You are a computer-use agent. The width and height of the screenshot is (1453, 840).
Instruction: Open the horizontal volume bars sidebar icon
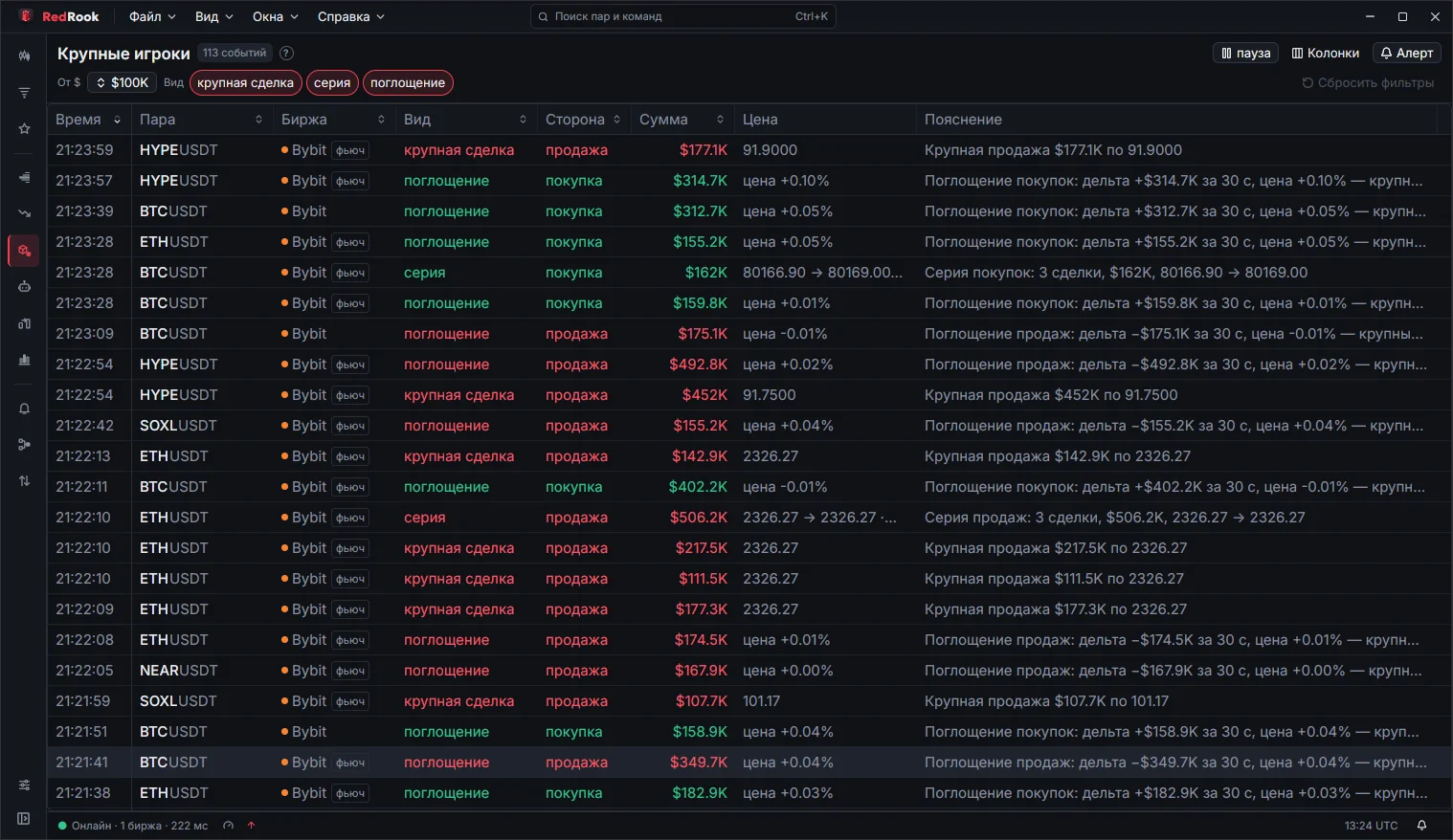coord(24,177)
